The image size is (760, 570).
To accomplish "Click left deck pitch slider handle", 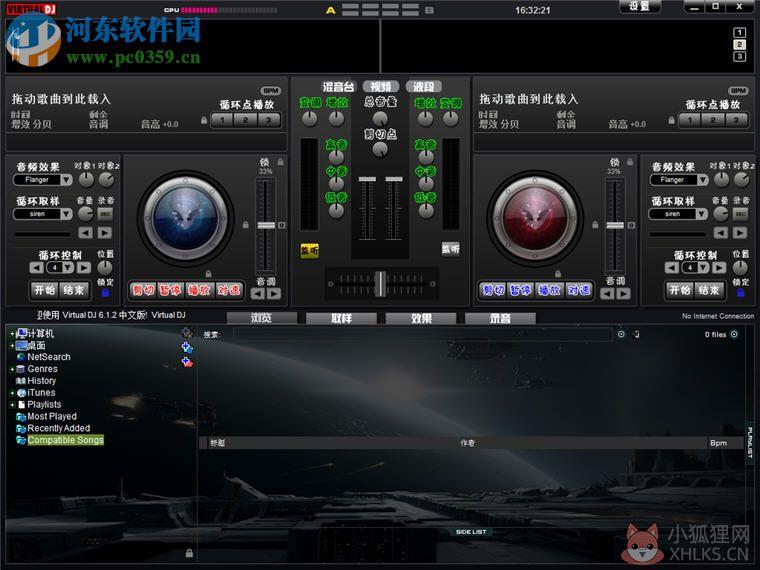I will click(x=266, y=225).
